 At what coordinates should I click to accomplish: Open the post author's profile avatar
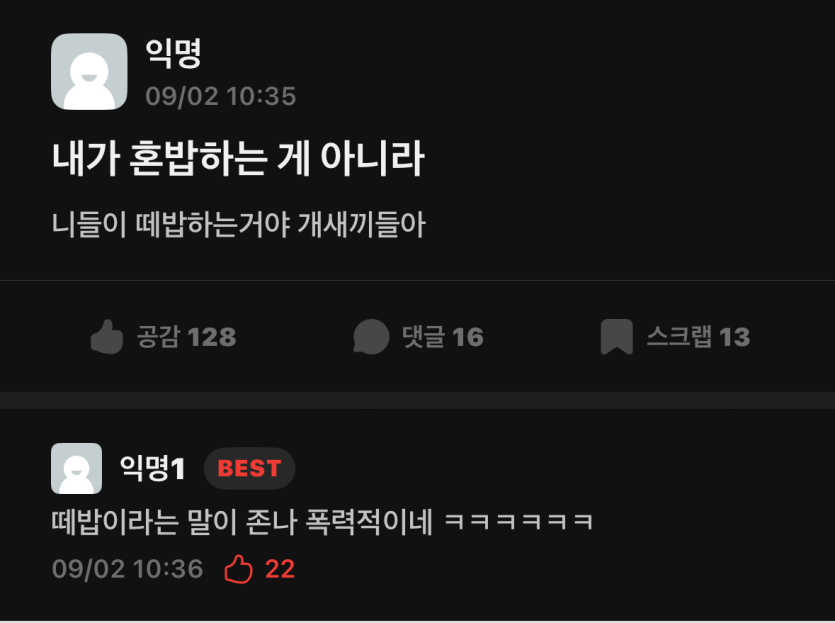(x=89, y=71)
